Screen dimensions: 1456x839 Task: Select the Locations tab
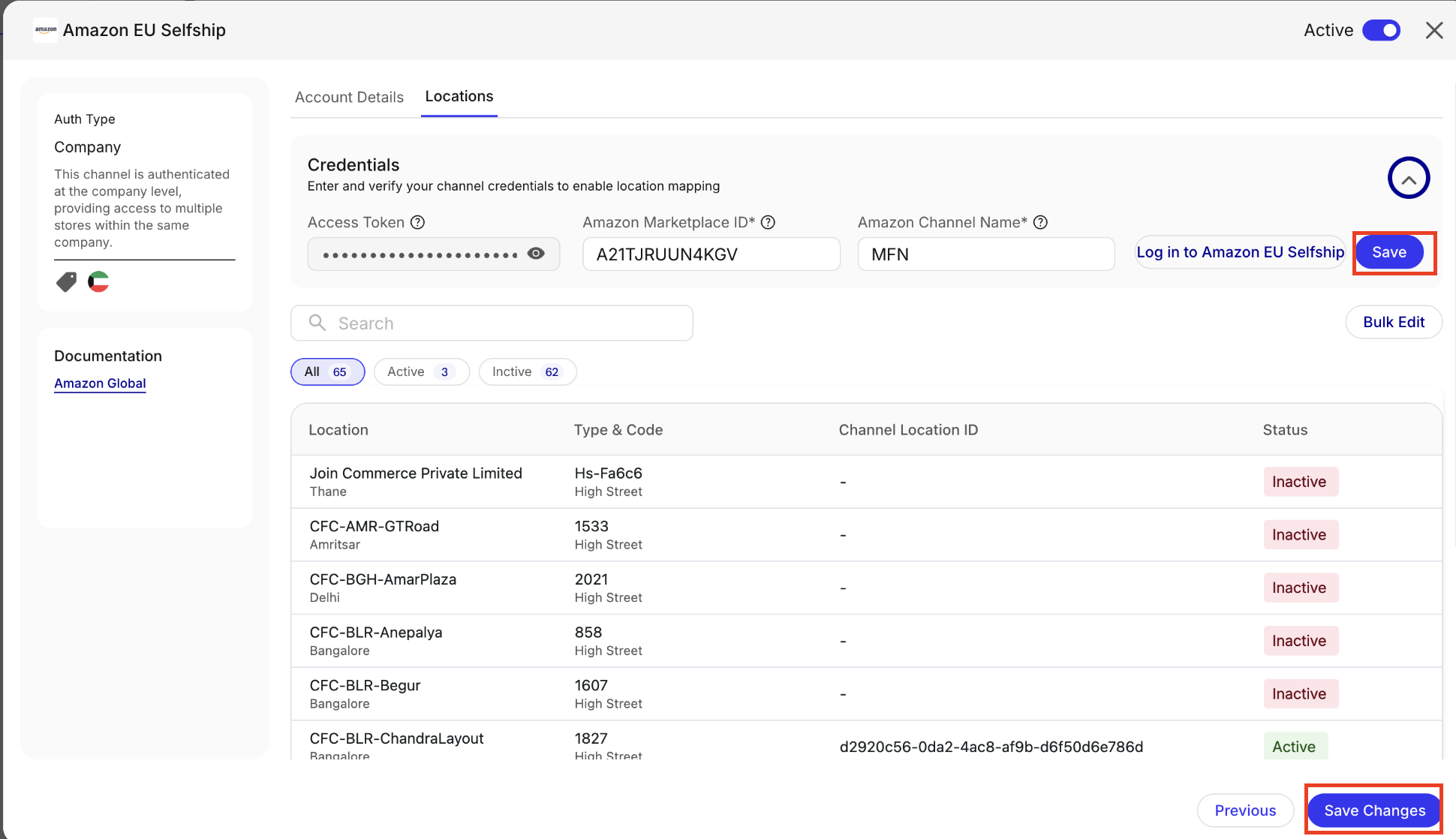[x=459, y=96]
